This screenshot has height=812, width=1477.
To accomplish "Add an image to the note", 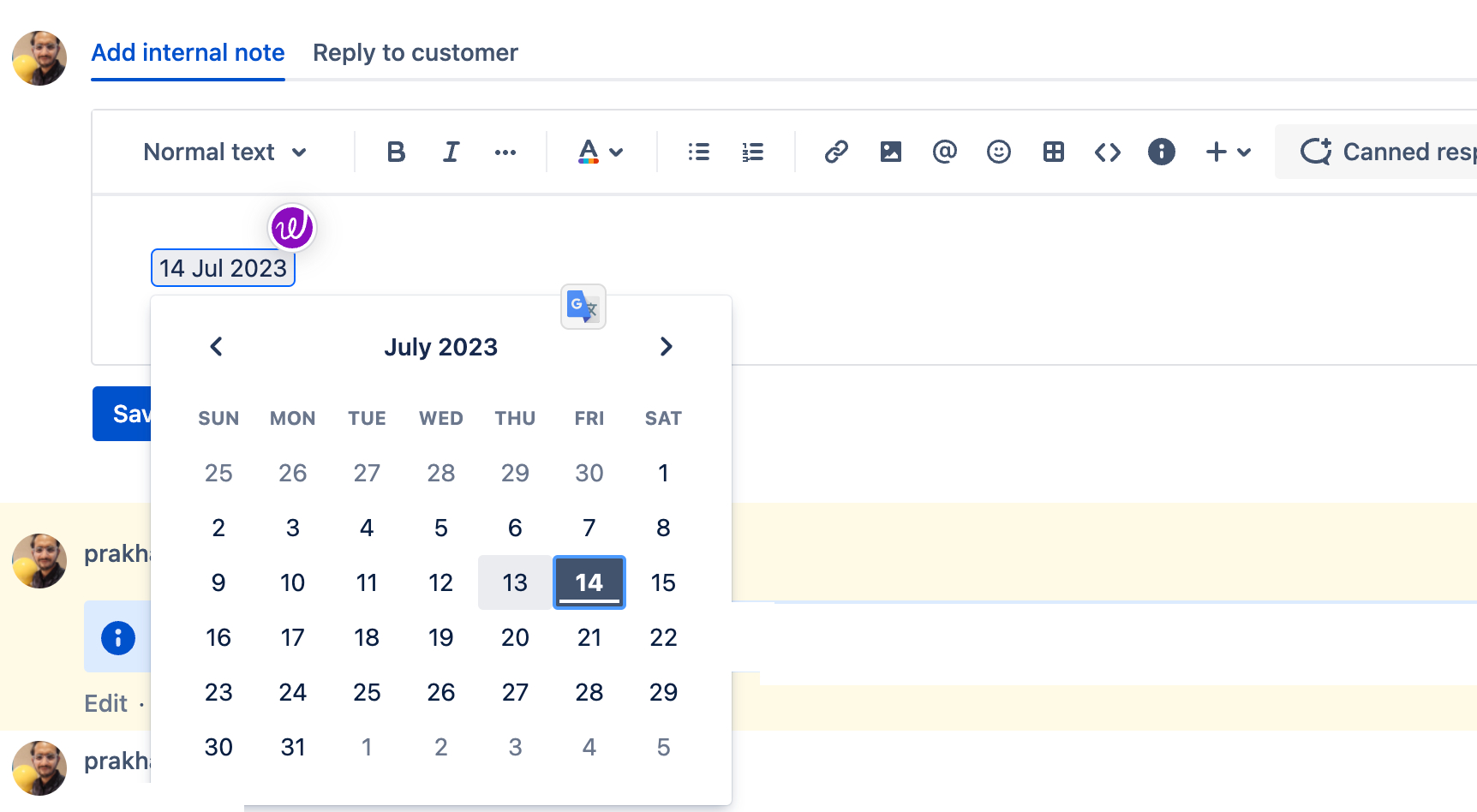I will [891, 152].
